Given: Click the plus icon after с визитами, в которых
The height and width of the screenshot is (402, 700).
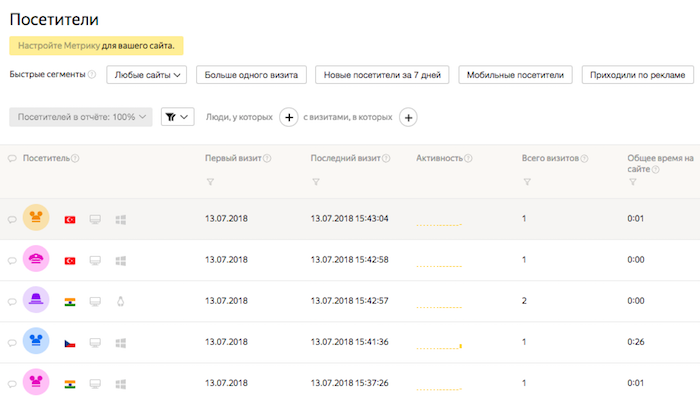Looking at the screenshot, I should tap(408, 117).
